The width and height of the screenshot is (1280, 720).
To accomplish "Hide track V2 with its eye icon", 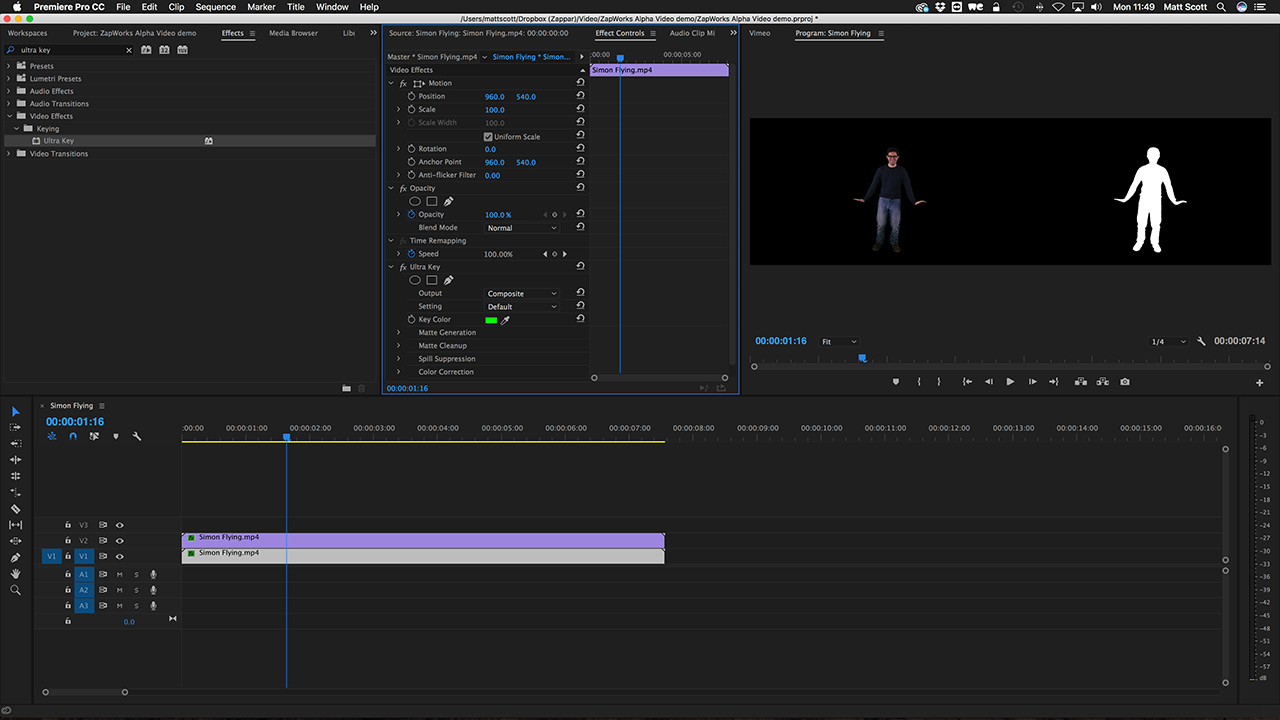I will click(120, 540).
